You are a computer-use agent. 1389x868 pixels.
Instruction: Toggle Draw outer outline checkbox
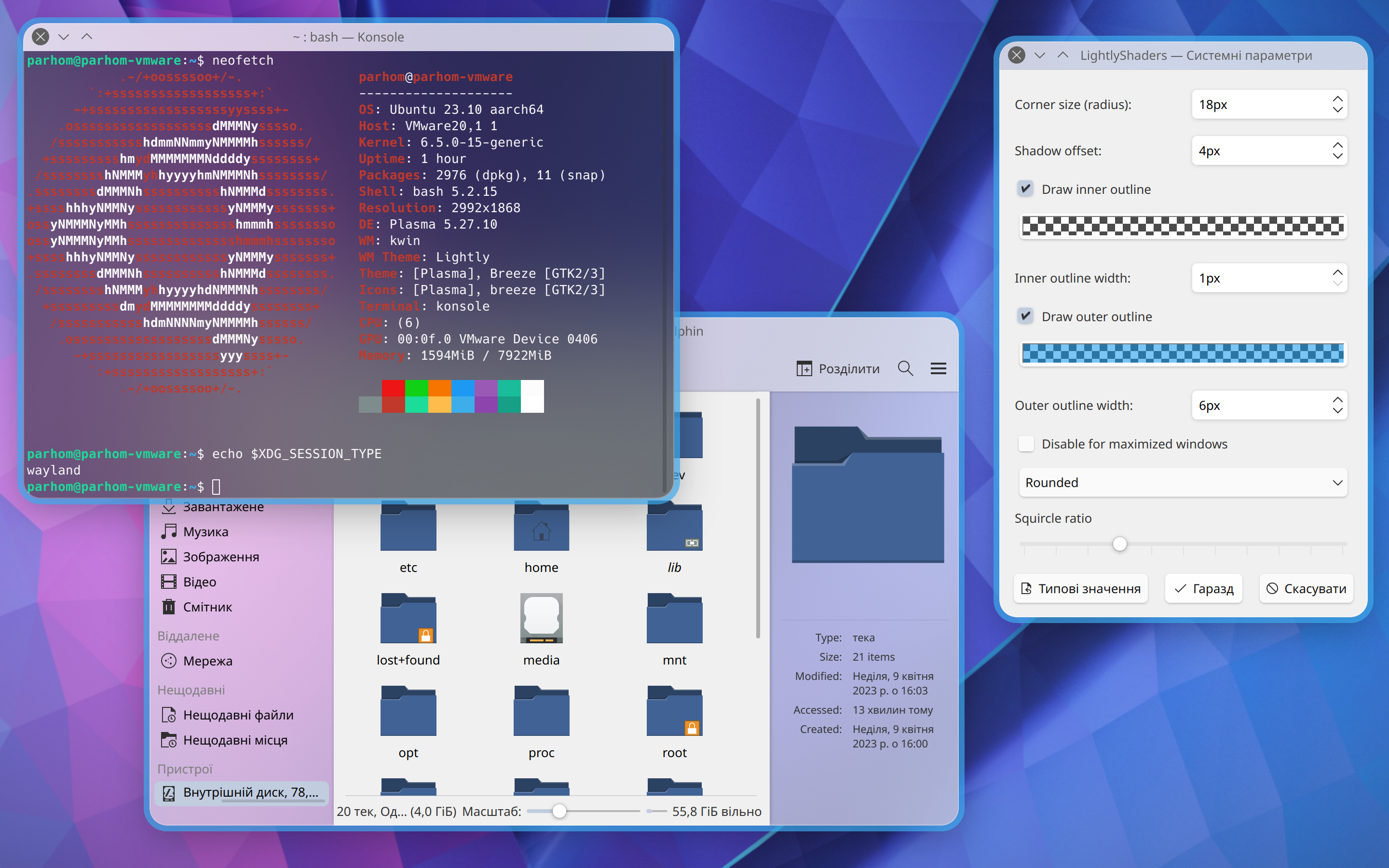(x=1026, y=316)
